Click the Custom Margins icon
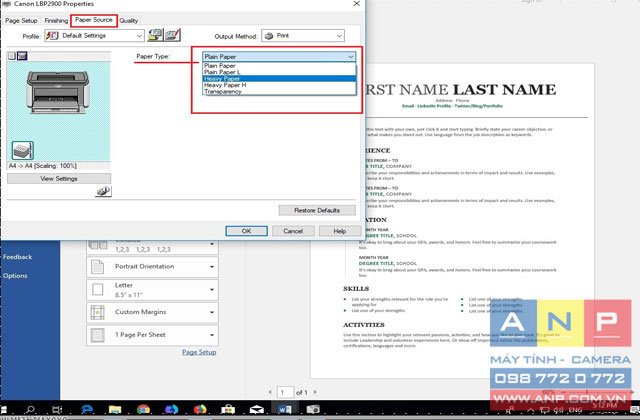Image resolution: width=640 pixels, height=420 pixels. tap(98, 312)
